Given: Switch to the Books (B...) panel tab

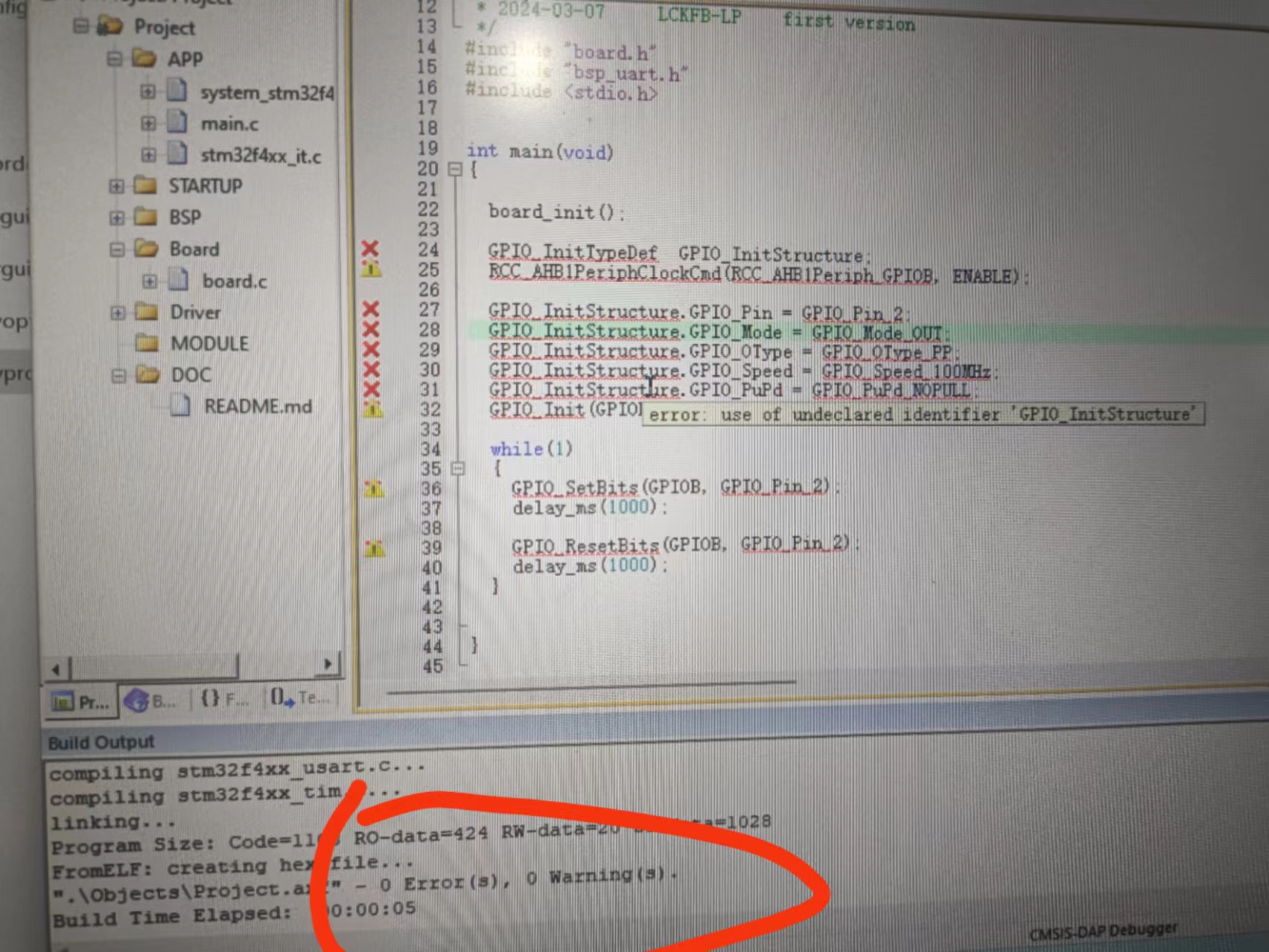Looking at the screenshot, I should click(150, 700).
